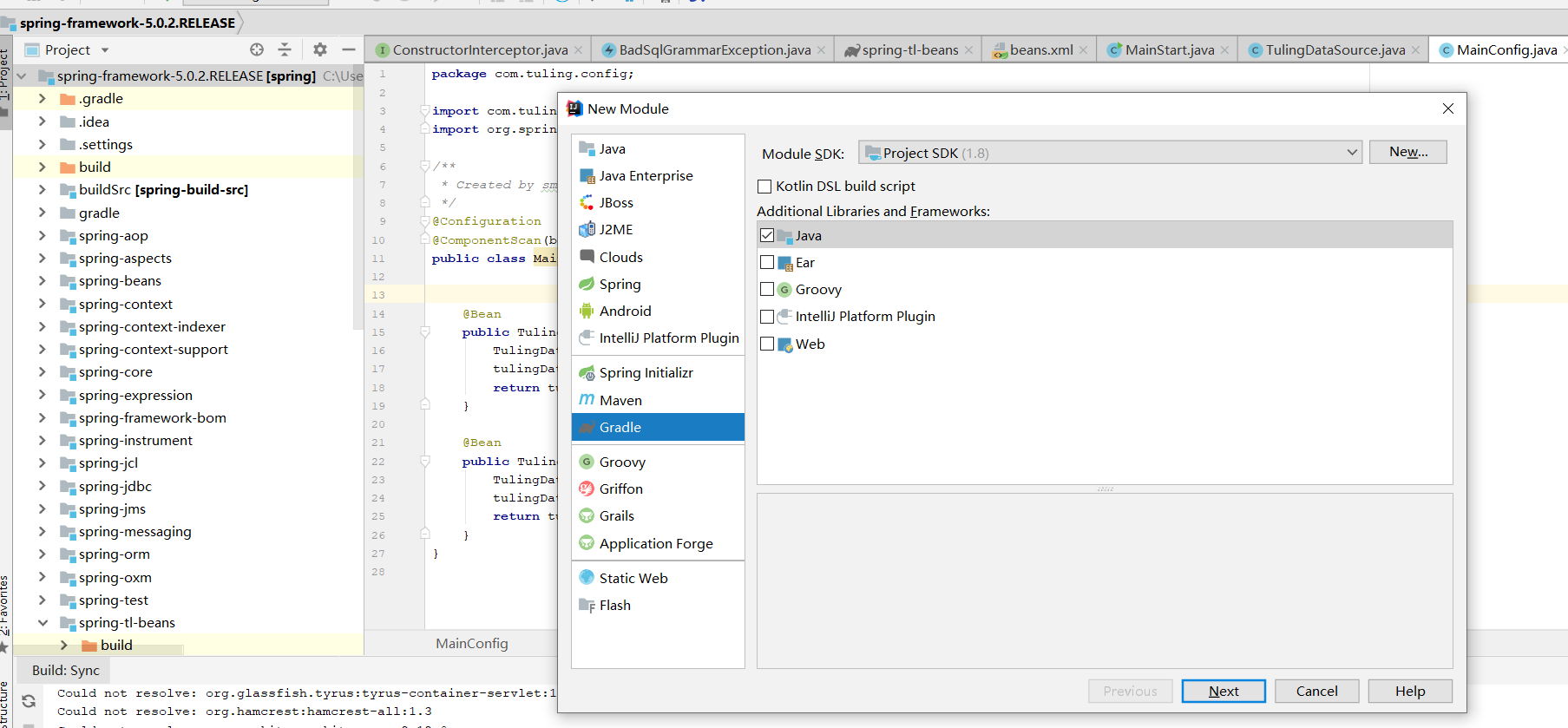
Task: Select Spring Initializr module type
Action: click(658, 372)
